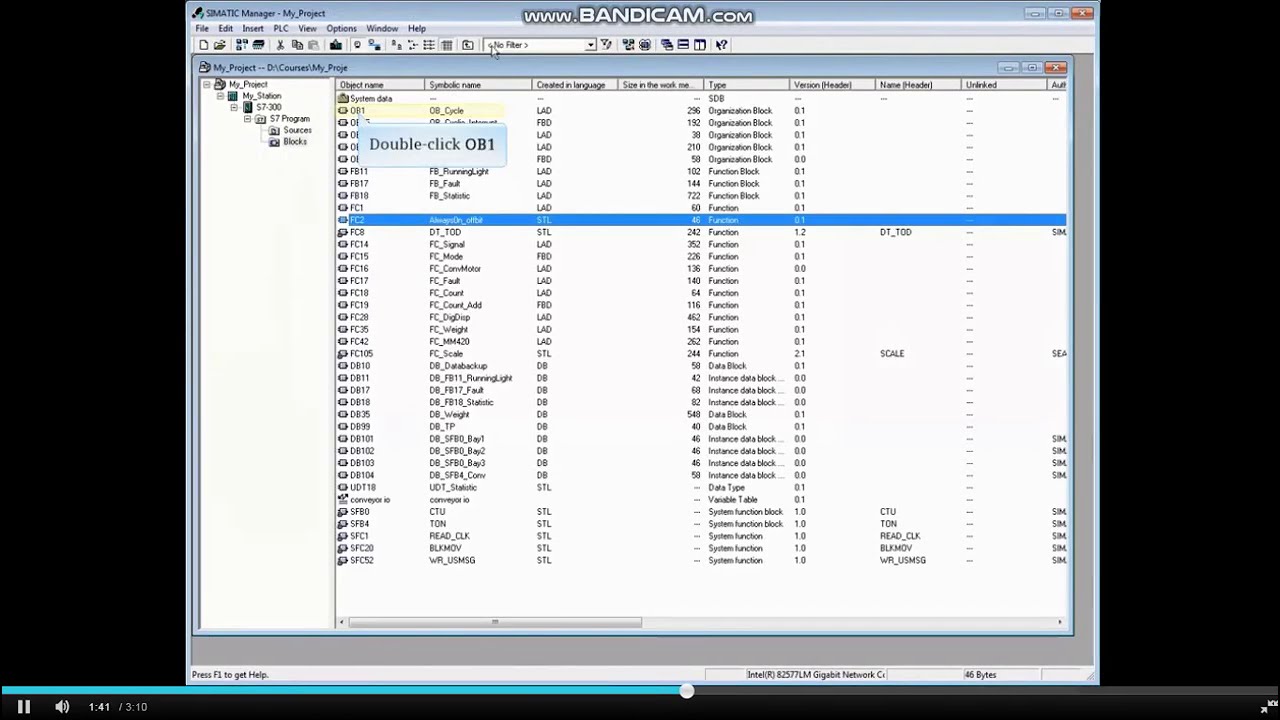Click the OB1 block icon
Viewport: 1280px width, 720px height.
[343, 111]
